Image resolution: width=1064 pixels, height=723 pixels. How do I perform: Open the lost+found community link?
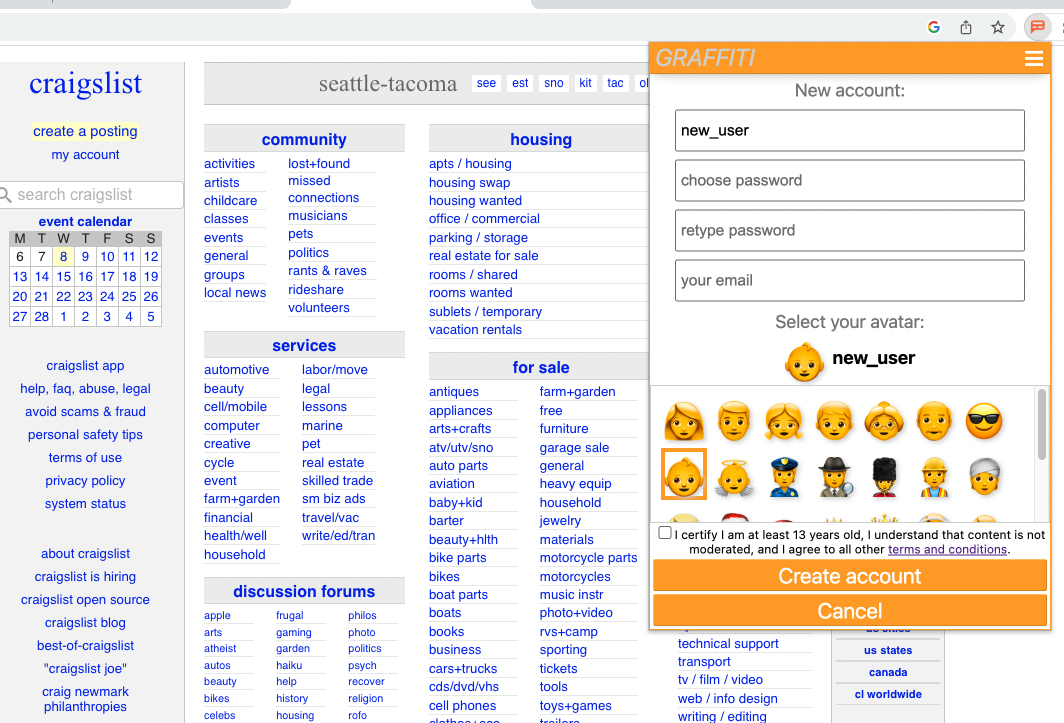coord(319,164)
